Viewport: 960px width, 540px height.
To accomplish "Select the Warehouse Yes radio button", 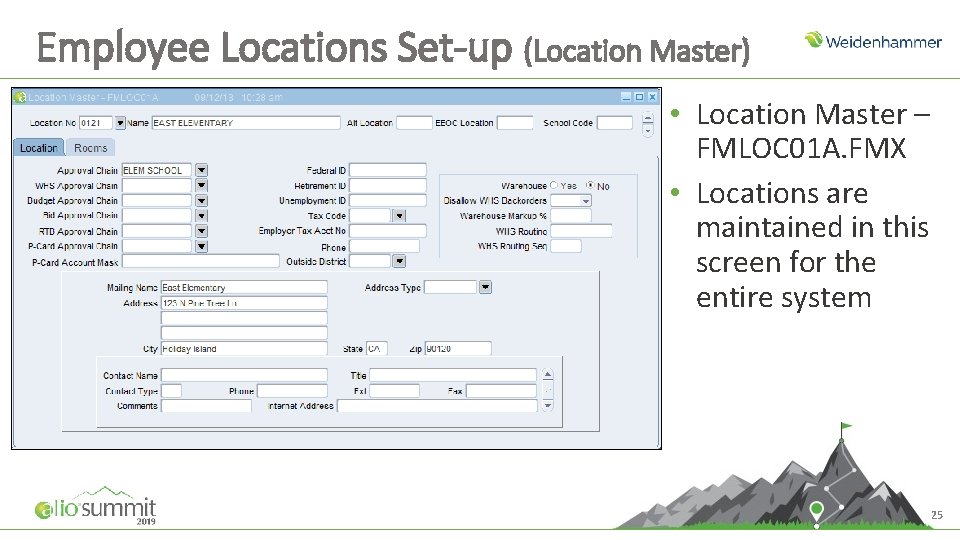I will pos(553,185).
